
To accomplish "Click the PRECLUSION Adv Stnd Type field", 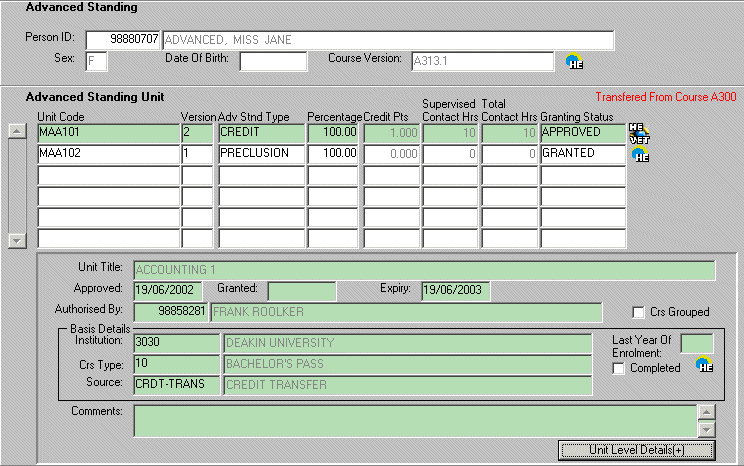I will (x=260, y=154).
